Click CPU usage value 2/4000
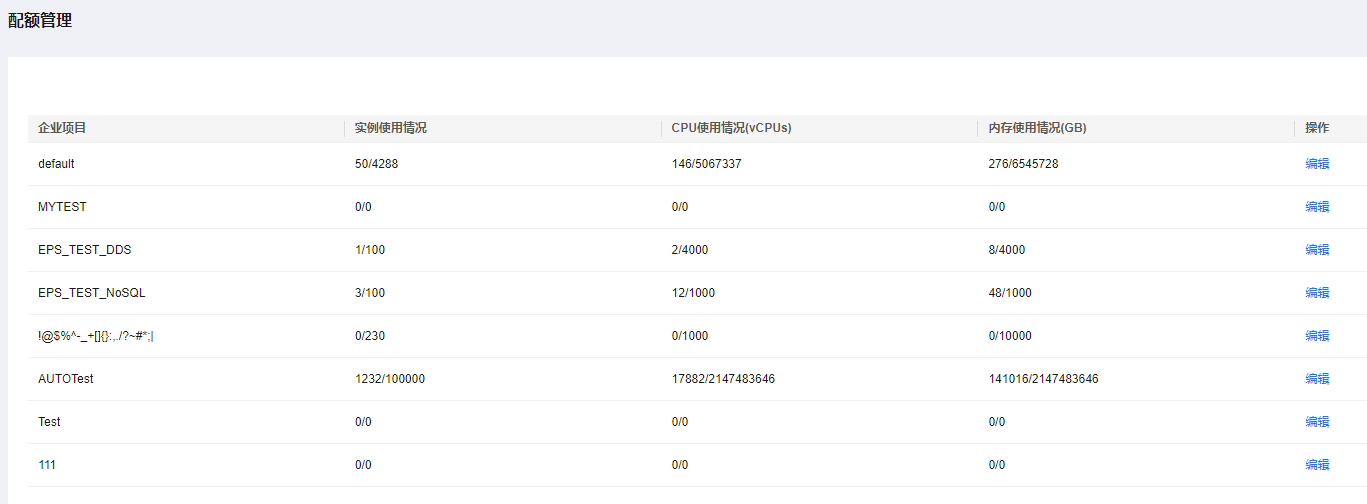 tap(690, 250)
